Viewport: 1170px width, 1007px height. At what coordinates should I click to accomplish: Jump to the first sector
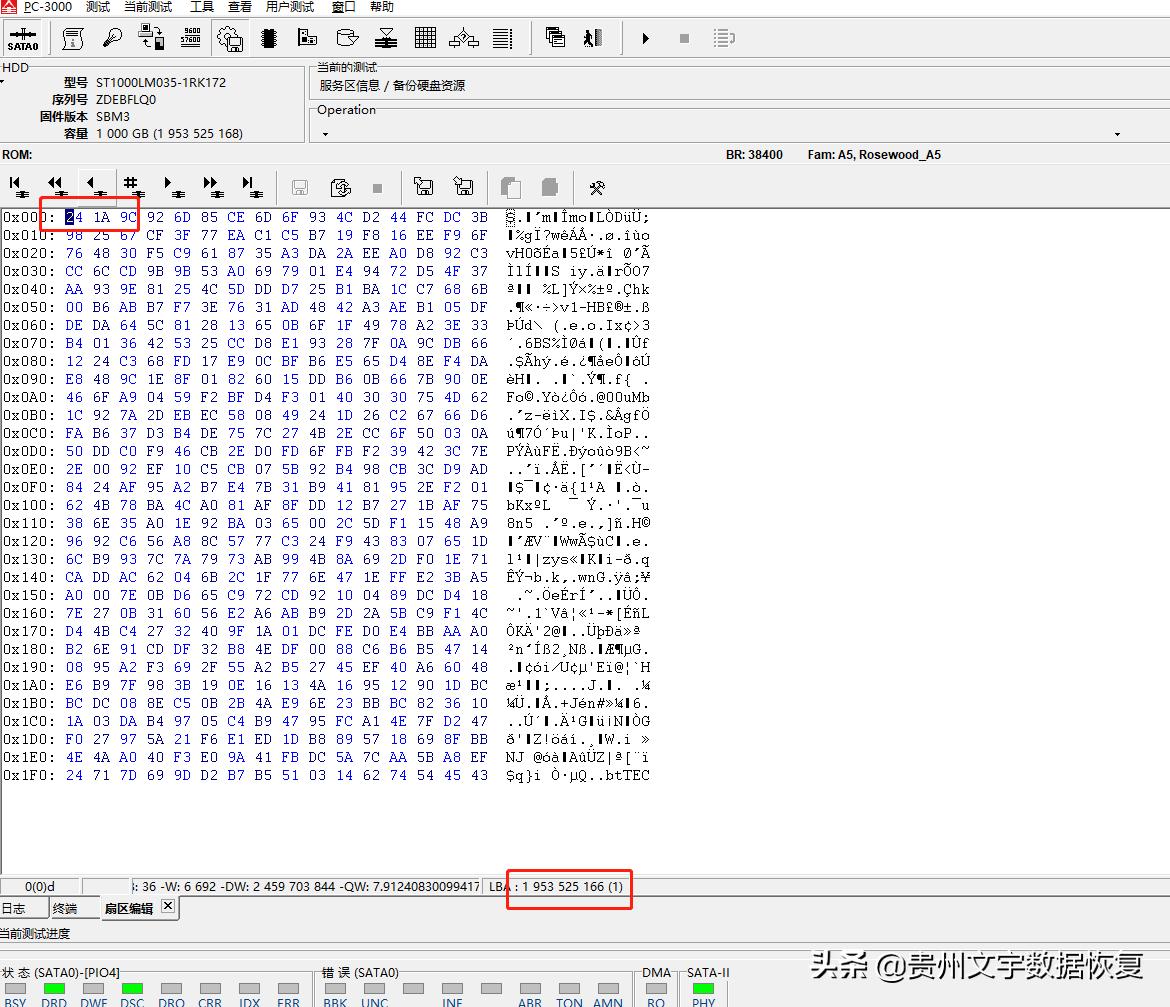(x=18, y=186)
